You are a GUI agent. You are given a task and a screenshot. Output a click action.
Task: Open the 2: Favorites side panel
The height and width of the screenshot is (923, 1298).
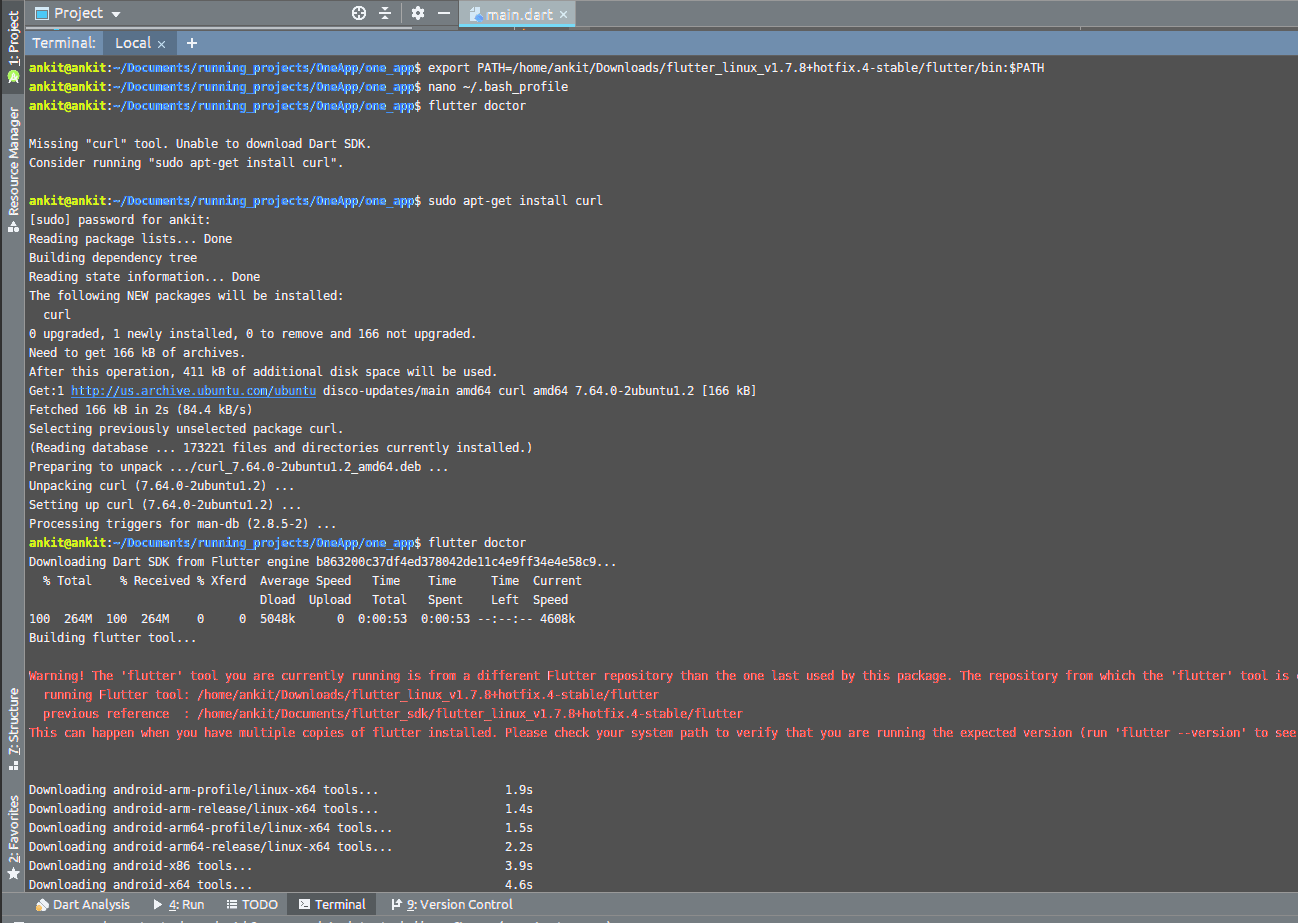click(13, 837)
